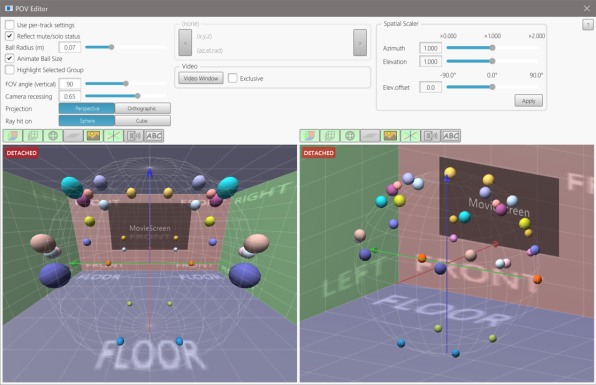596x385 pixels.
Task: Click the Ball Radius value field
Action: click(70, 48)
